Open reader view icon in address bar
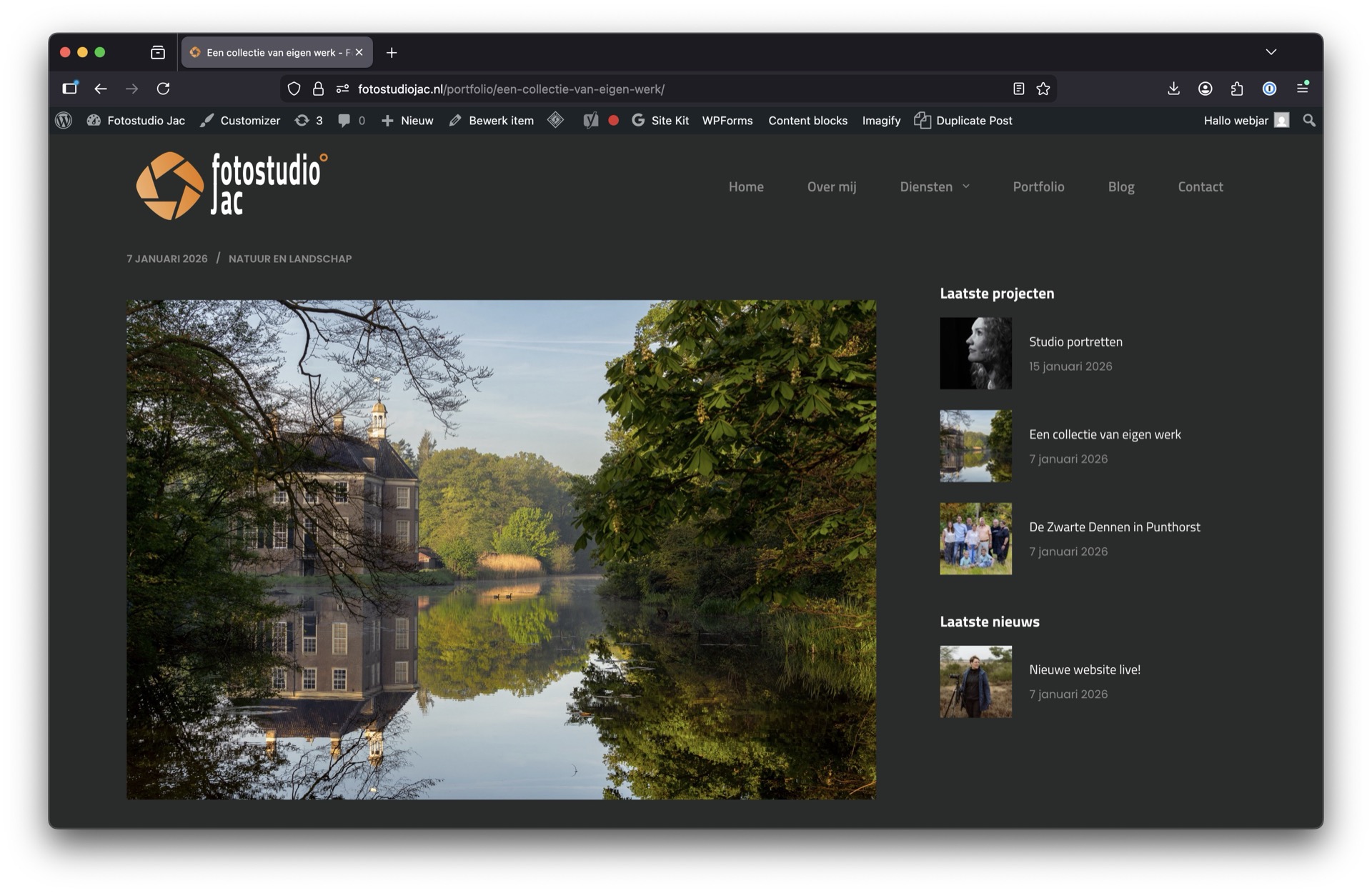The width and height of the screenshot is (1372, 893). point(1018,89)
